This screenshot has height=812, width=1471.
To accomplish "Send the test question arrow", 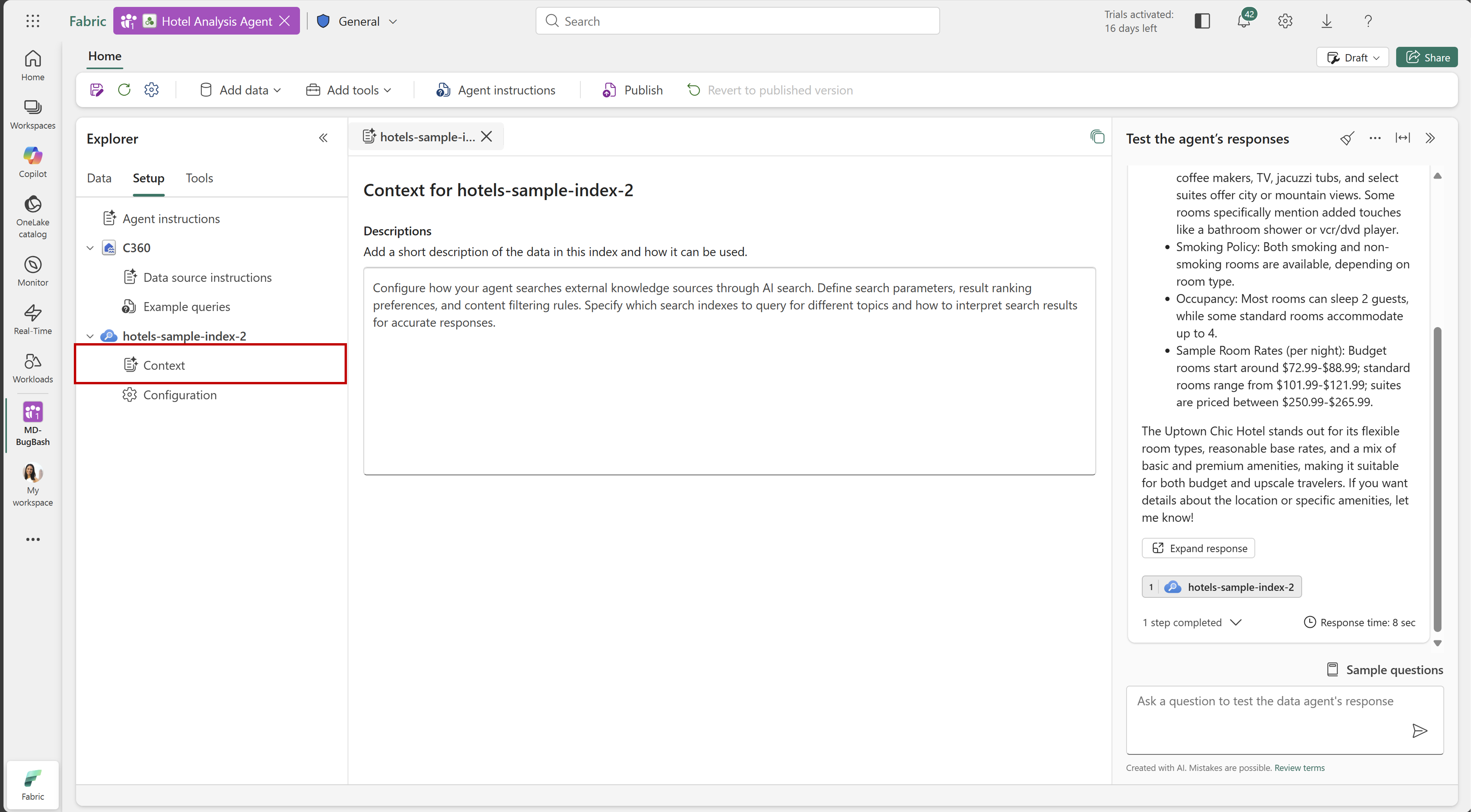I will point(1420,731).
